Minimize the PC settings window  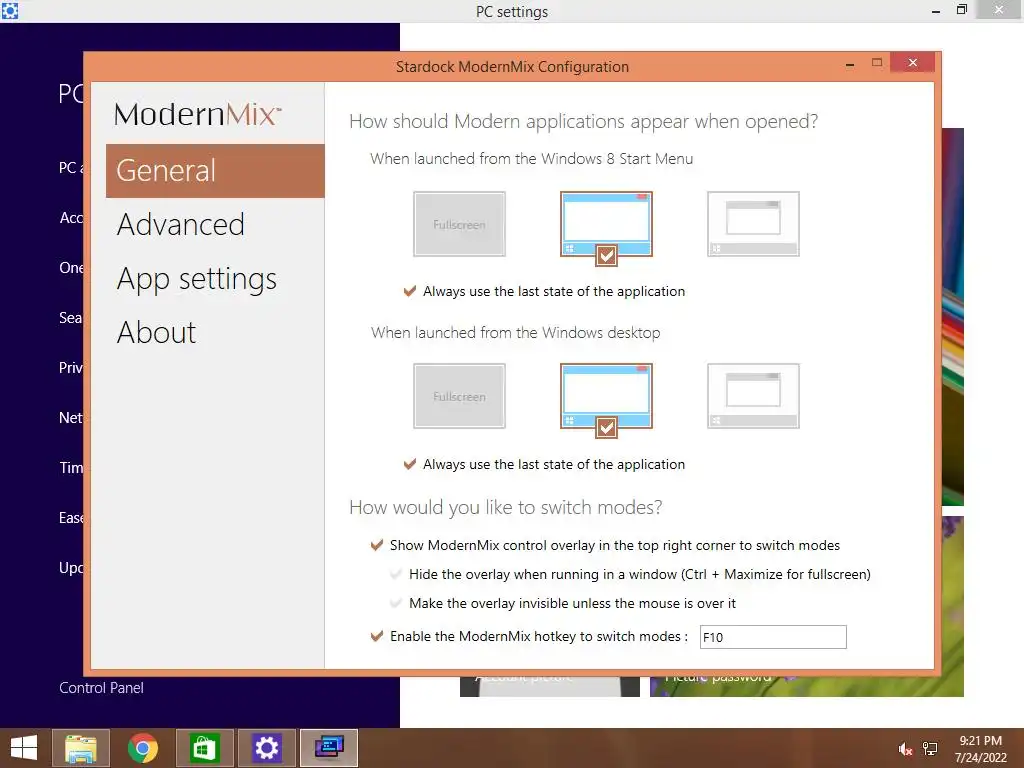[x=936, y=10]
